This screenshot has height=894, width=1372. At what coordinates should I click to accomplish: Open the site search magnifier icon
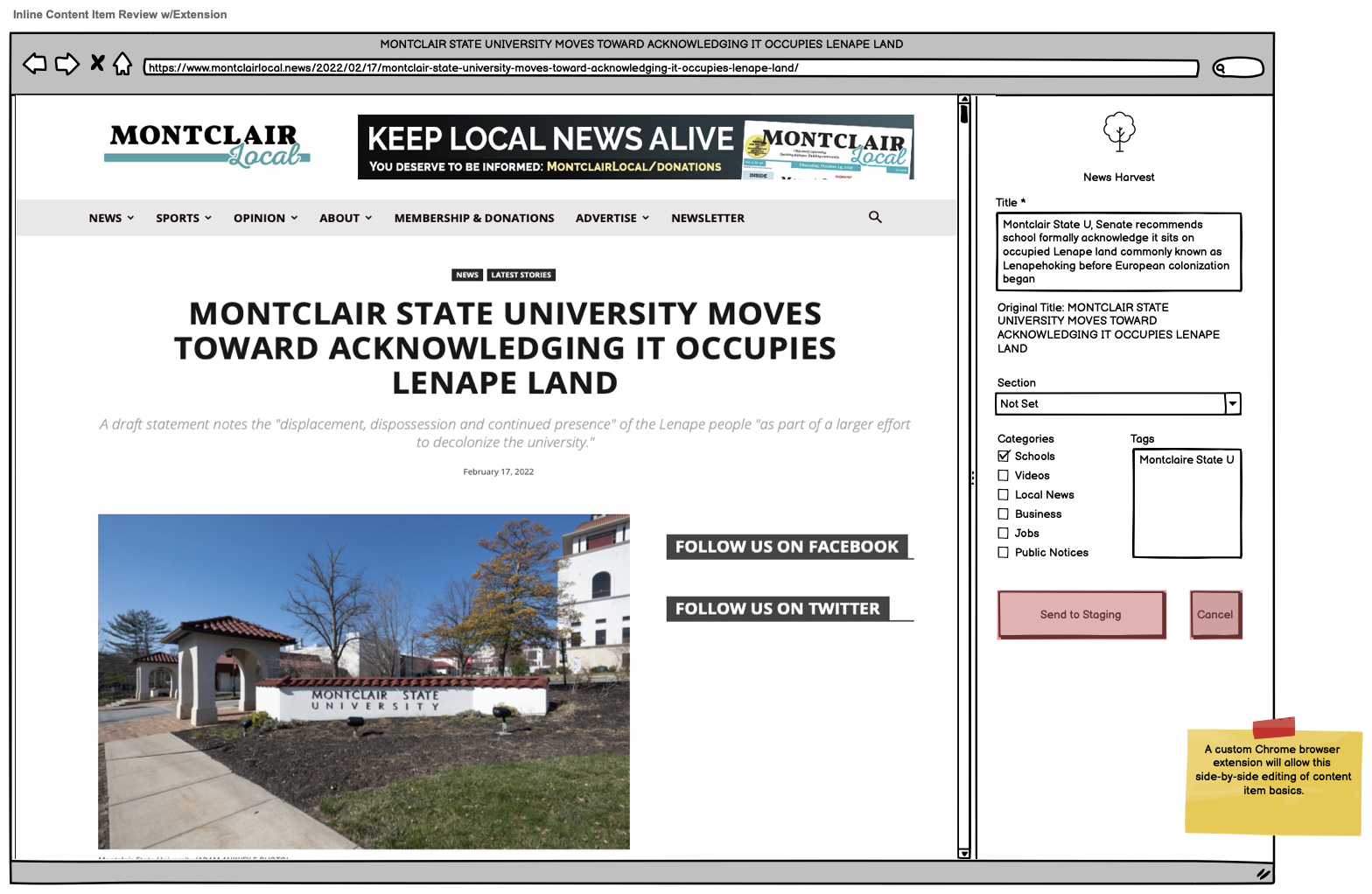pos(874,217)
